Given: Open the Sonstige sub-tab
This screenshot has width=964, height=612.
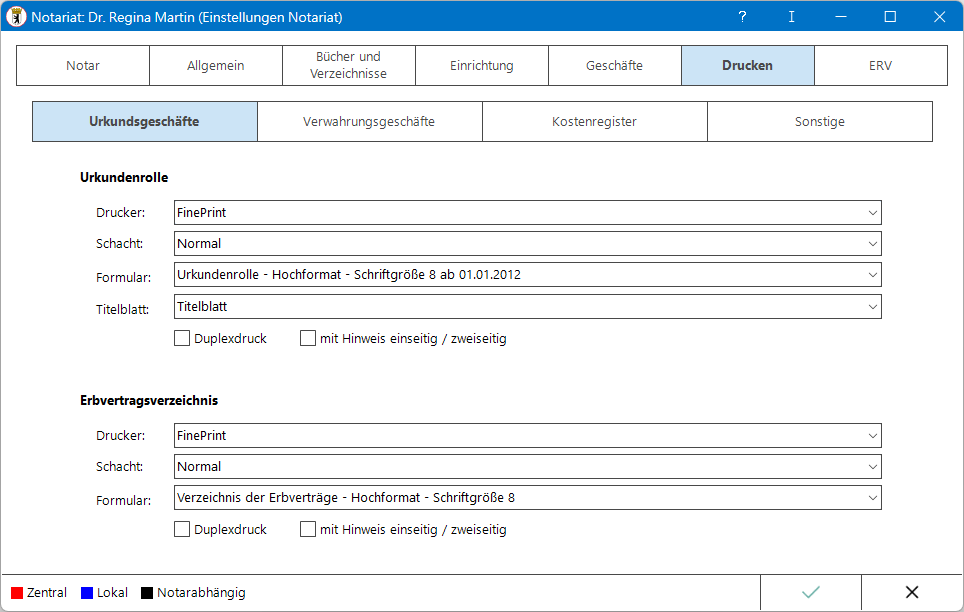Looking at the screenshot, I should pyautogui.click(x=820, y=121).
